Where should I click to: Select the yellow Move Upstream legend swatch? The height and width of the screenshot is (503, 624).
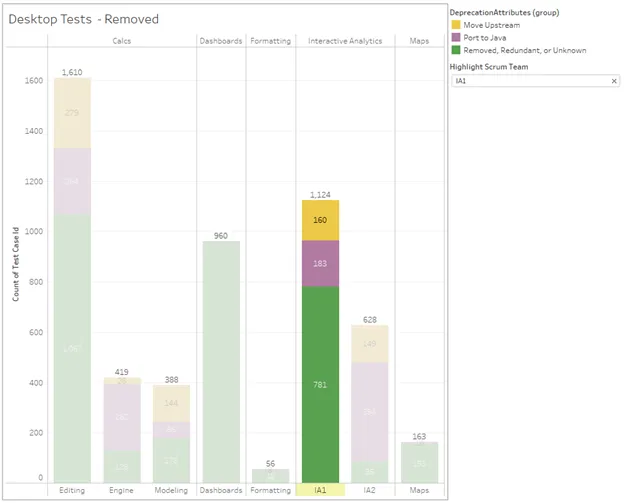pyautogui.click(x=455, y=24)
